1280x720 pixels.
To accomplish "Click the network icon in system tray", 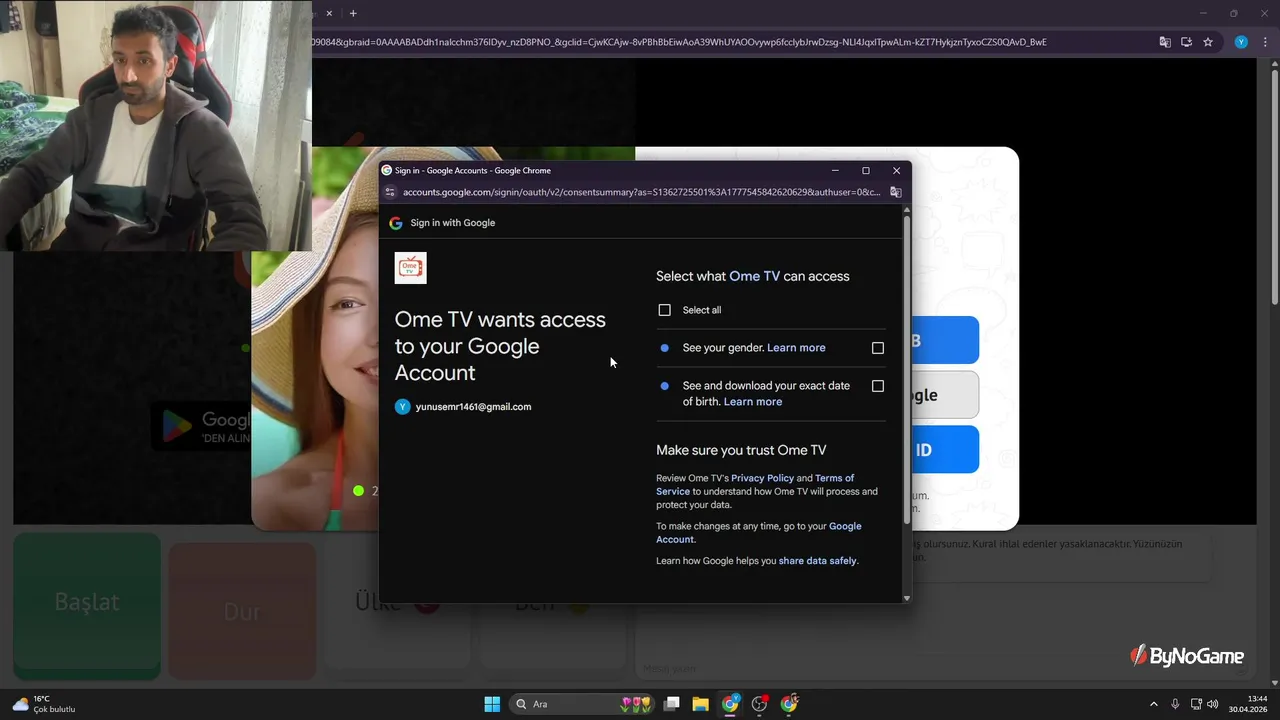I will (x=1196, y=704).
